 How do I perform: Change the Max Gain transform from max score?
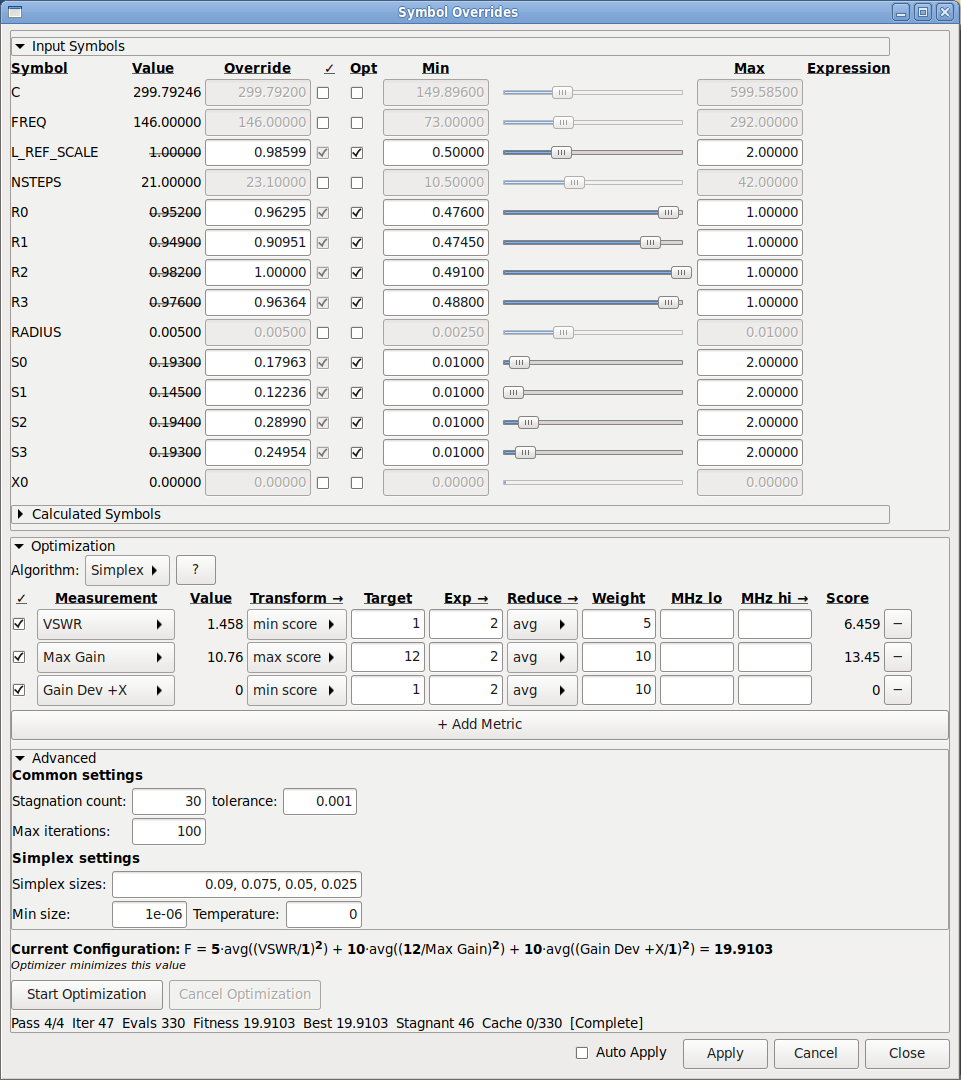296,657
